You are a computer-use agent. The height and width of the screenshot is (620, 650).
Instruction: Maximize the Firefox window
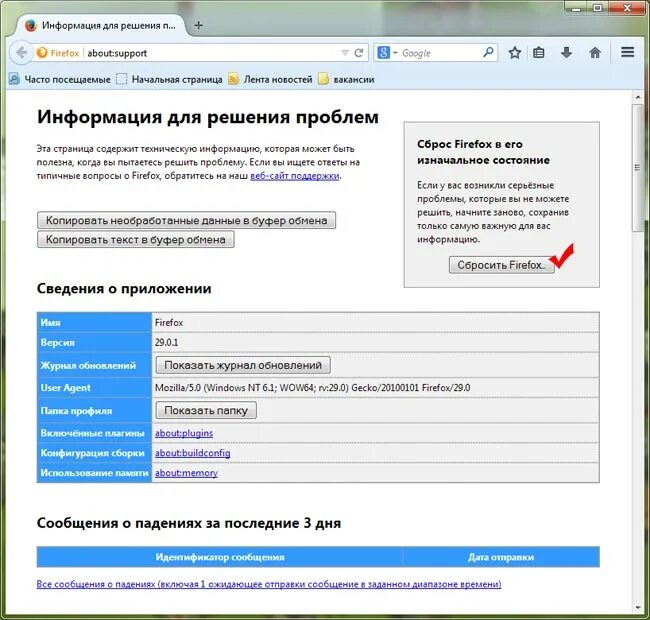(x=597, y=7)
